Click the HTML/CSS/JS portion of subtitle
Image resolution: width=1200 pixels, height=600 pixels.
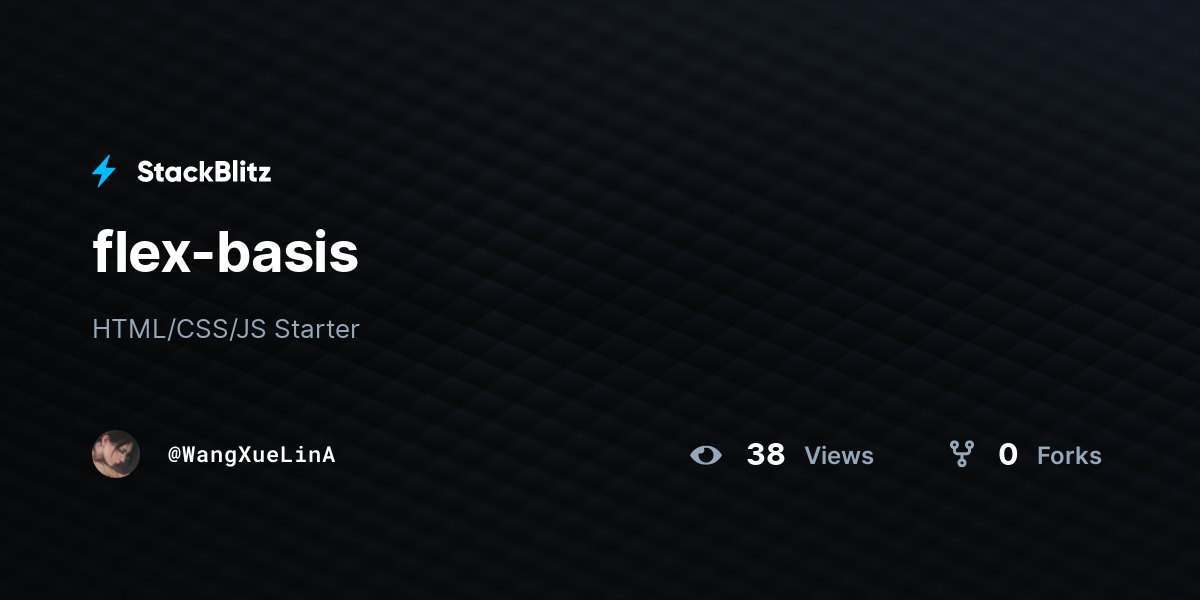pos(179,329)
